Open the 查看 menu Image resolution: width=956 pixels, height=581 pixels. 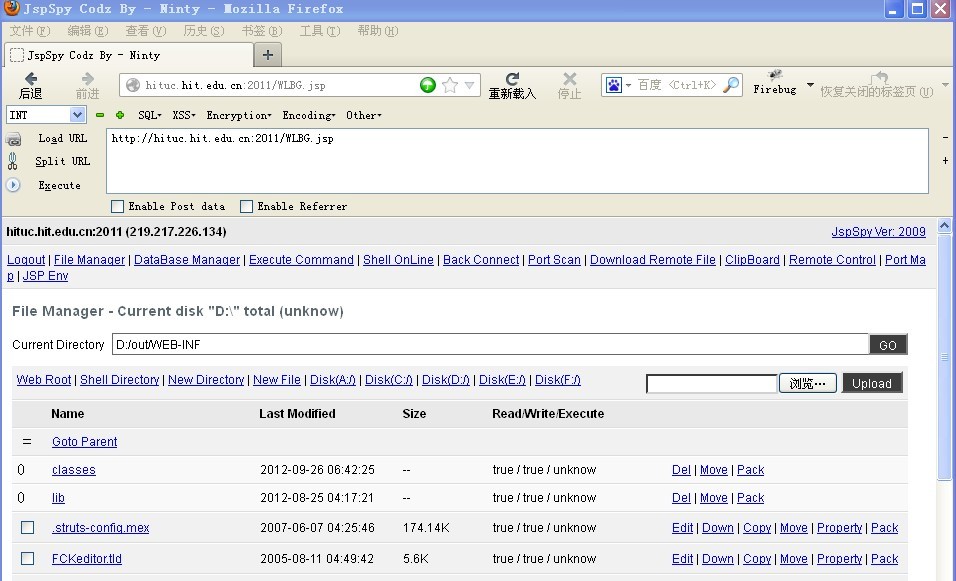point(146,31)
